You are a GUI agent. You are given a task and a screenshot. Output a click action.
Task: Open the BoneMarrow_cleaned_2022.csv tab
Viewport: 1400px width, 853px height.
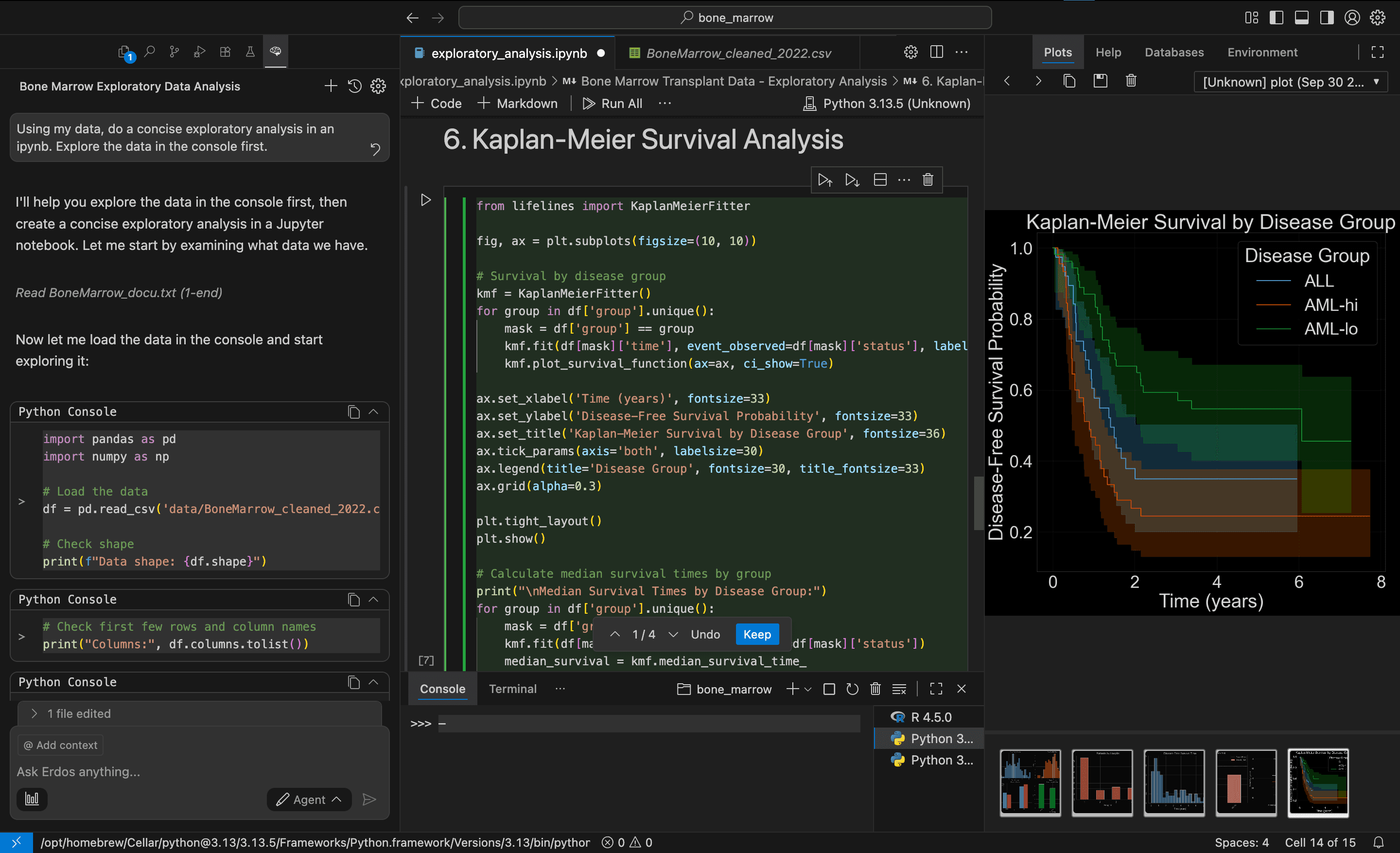tap(737, 53)
